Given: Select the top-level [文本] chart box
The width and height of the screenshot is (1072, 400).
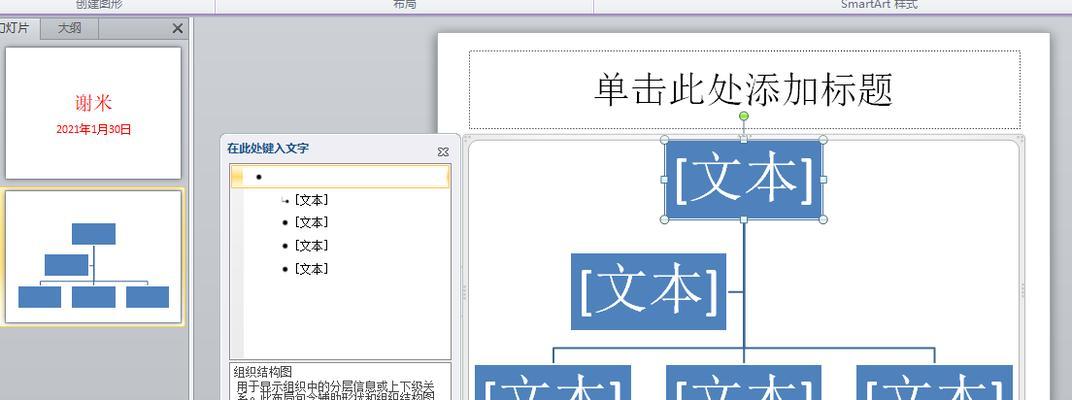Looking at the screenshot, I should pyautogui.click(x=744, y=180).
